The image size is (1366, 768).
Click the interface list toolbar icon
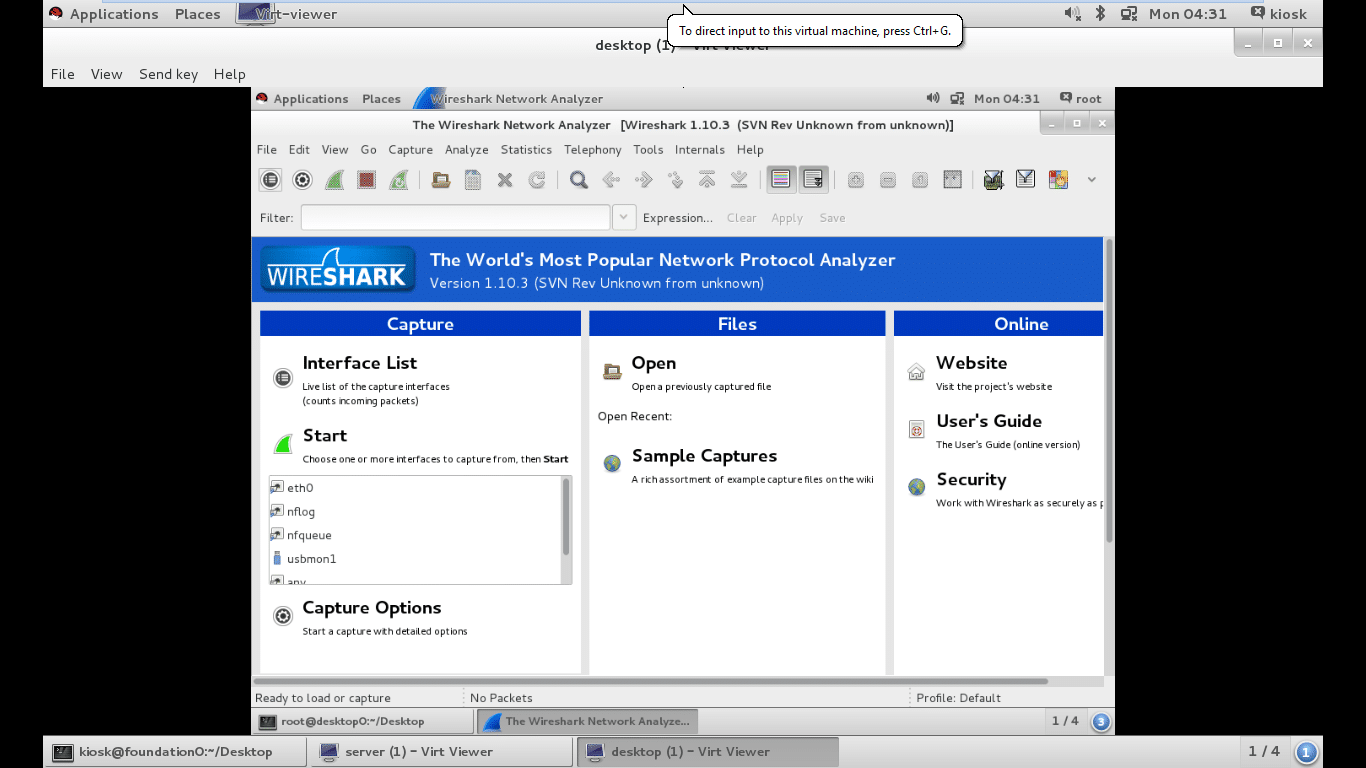click(270, 180)
